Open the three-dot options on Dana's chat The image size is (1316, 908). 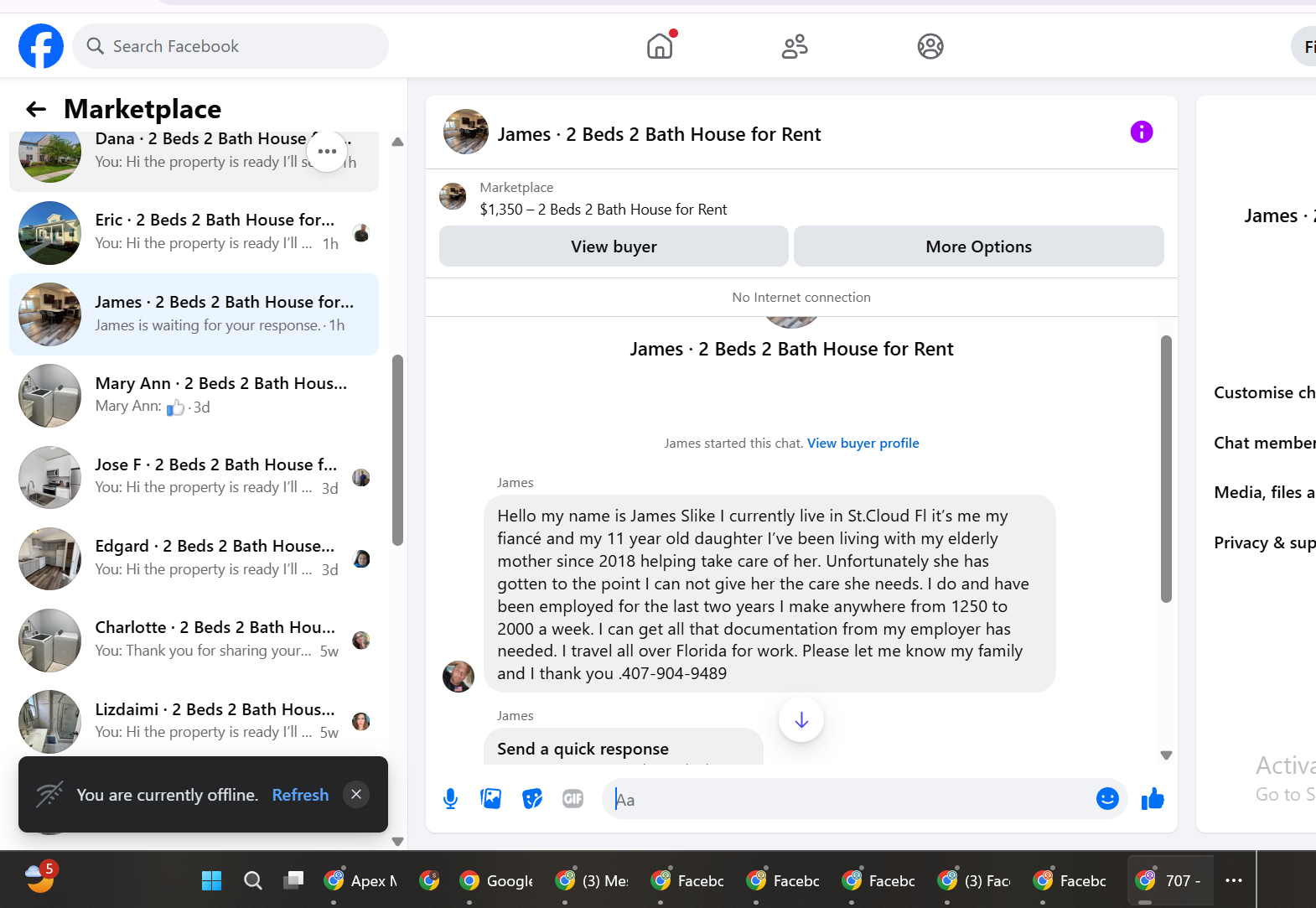(327, 152)
